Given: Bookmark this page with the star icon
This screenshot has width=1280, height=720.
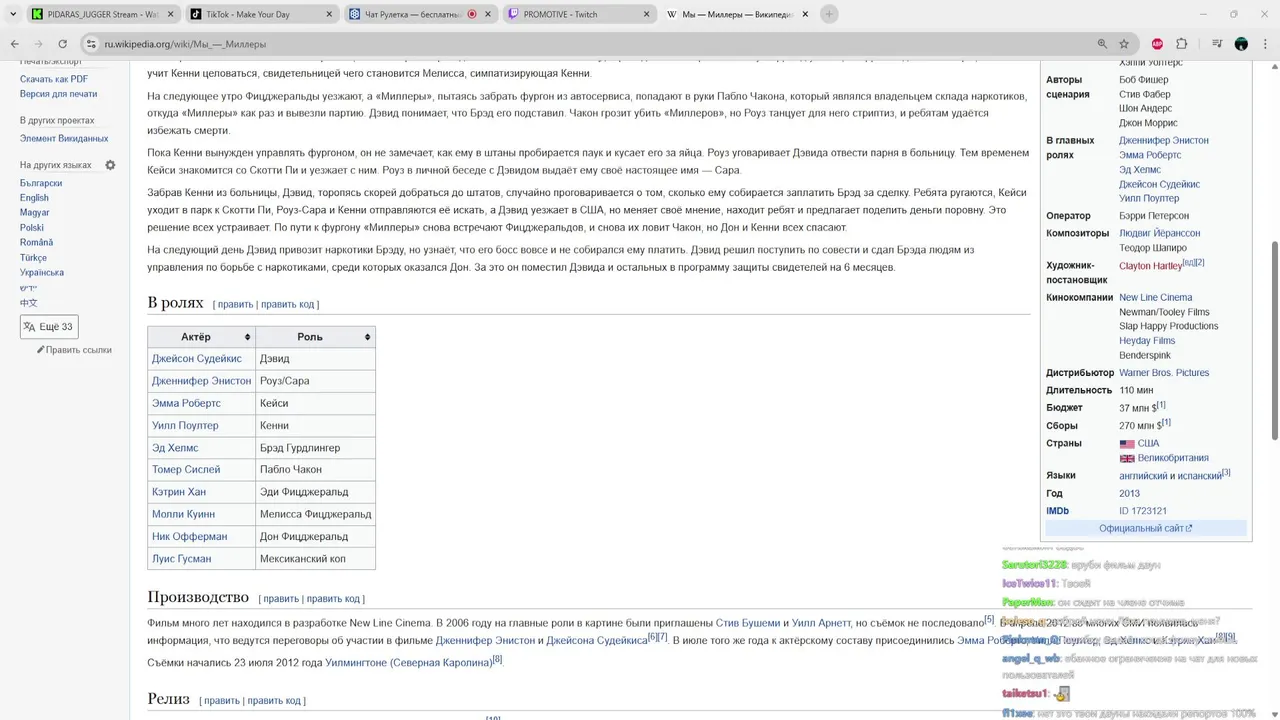Looking at the screenshot, I should coord(1124,44).
